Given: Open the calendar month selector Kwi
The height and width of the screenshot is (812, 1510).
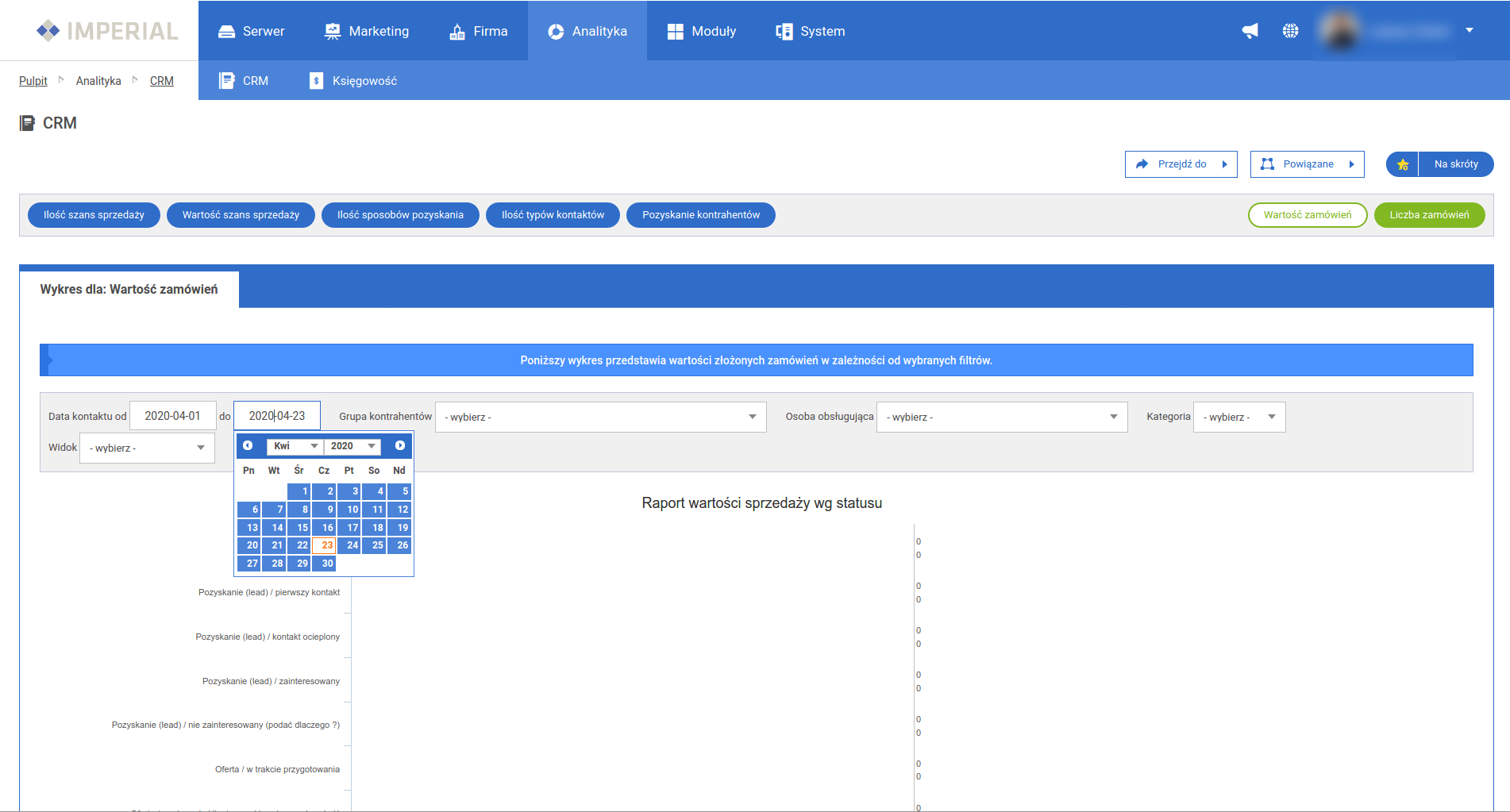Looking at the screenshot, I should click(294, 446).
